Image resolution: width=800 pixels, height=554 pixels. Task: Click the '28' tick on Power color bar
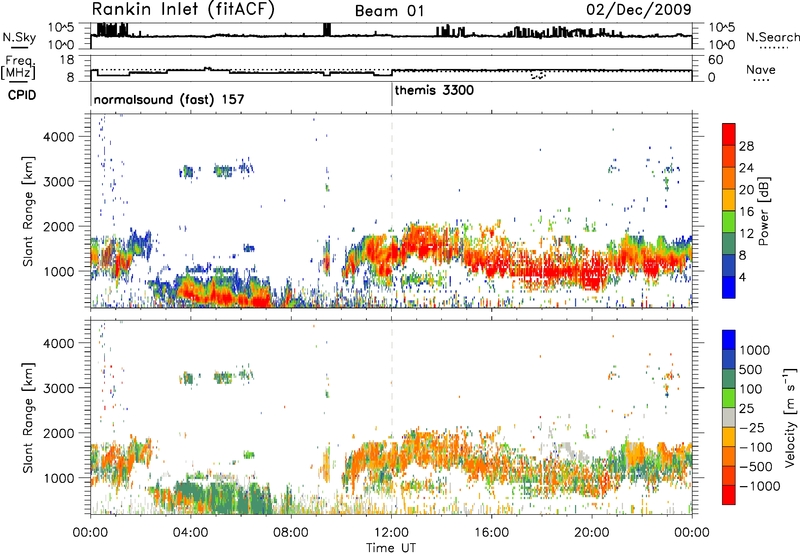(x=746, y=146)
